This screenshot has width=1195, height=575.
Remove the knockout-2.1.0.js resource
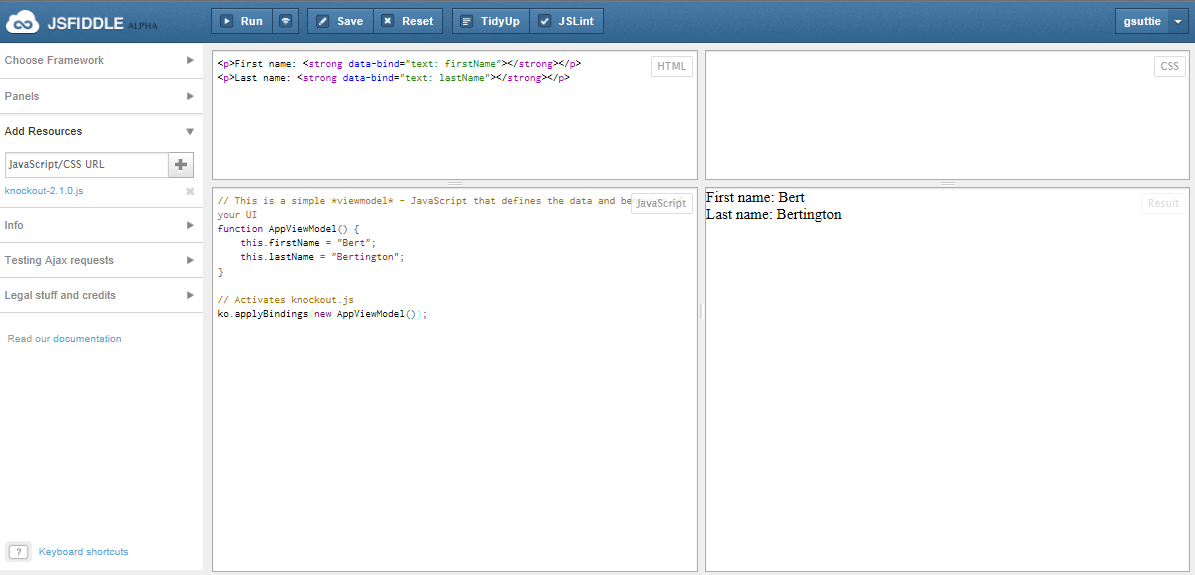[190, 191]
